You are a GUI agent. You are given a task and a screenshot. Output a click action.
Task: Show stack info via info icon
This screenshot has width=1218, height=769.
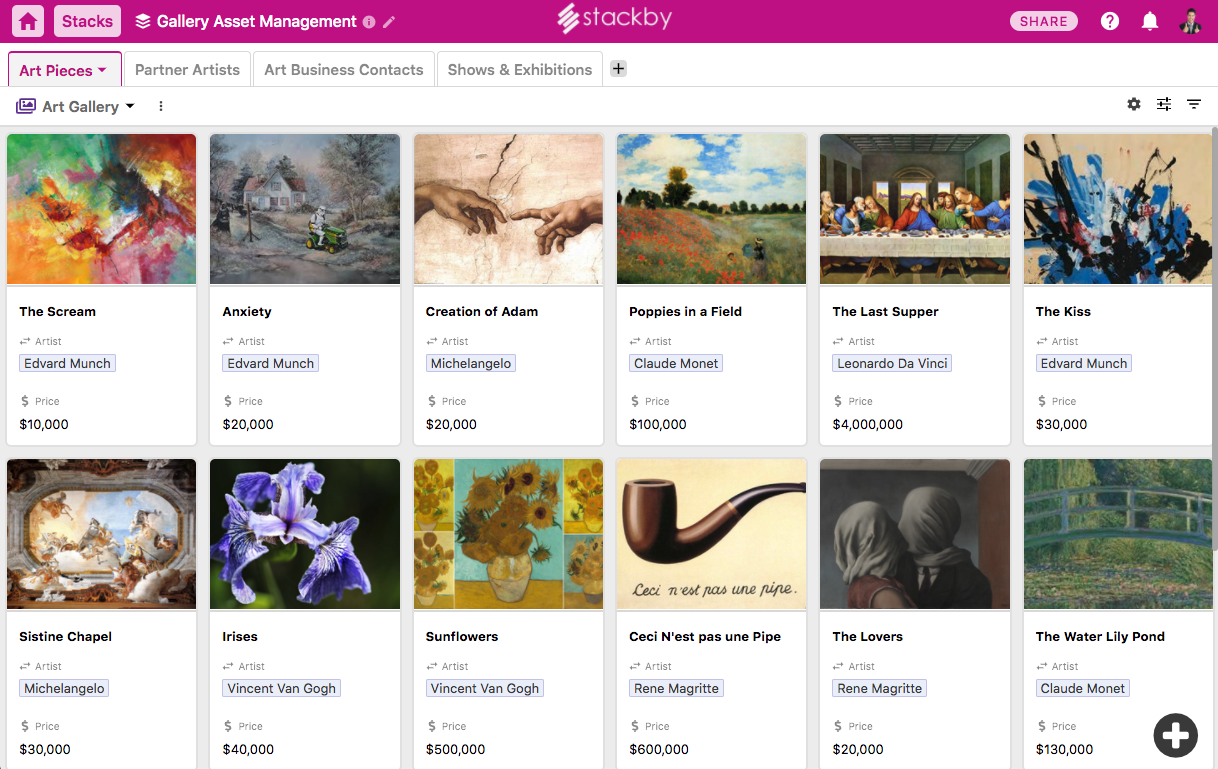(x=369, y=22)
